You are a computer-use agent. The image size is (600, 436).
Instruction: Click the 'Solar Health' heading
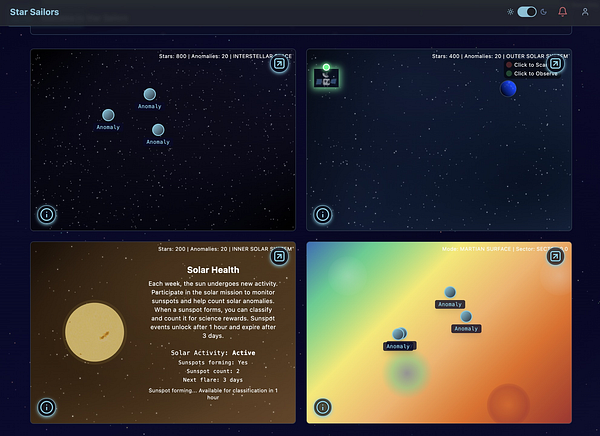(x=213, y=270)
